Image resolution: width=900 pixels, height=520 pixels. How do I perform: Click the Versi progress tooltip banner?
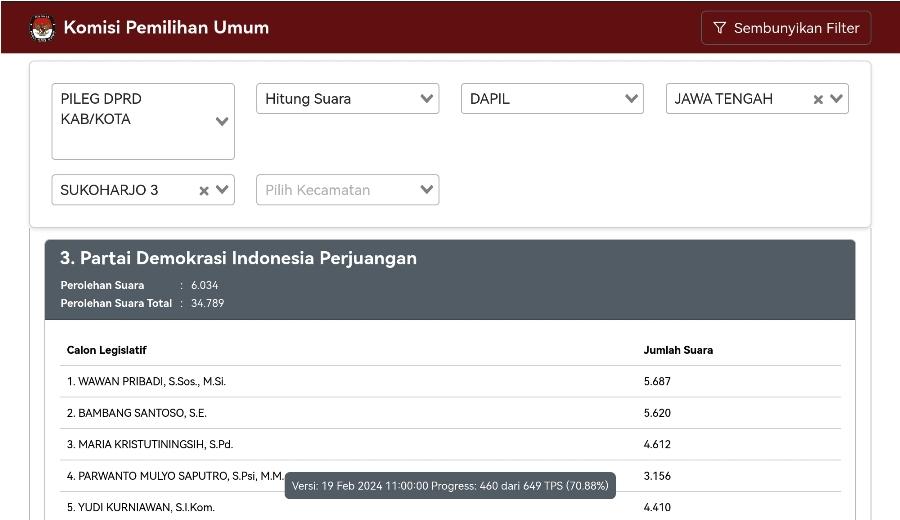tap(450, 486)
